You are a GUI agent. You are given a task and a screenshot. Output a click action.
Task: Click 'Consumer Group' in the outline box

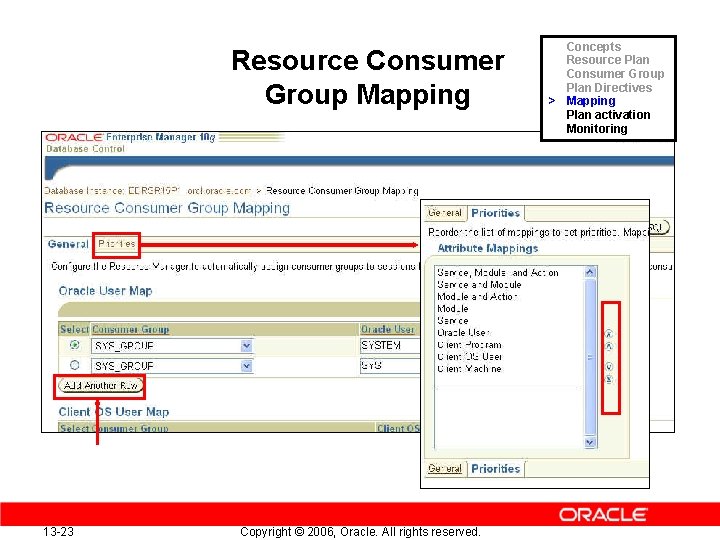click(615, 73)
